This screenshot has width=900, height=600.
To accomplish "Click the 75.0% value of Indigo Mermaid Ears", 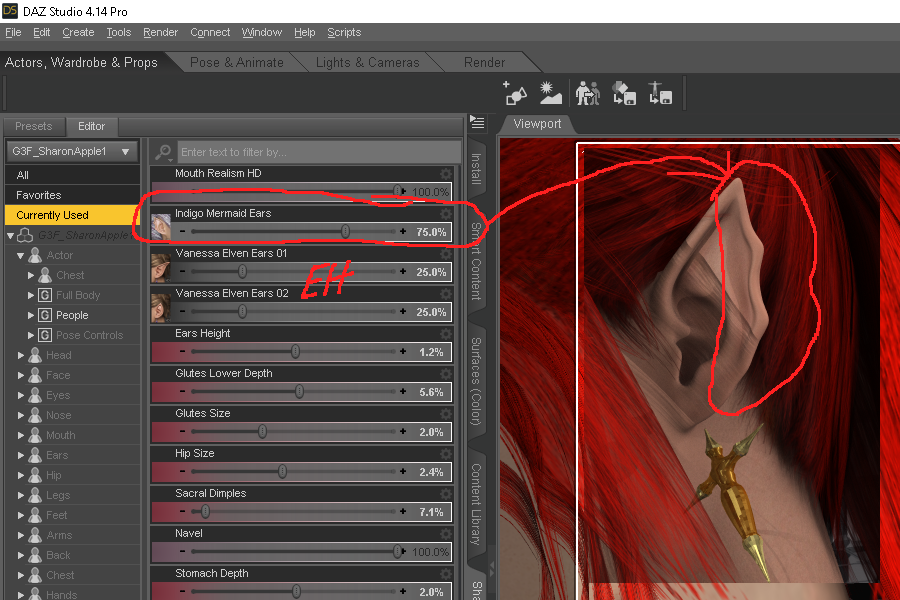I will [431, 232].
